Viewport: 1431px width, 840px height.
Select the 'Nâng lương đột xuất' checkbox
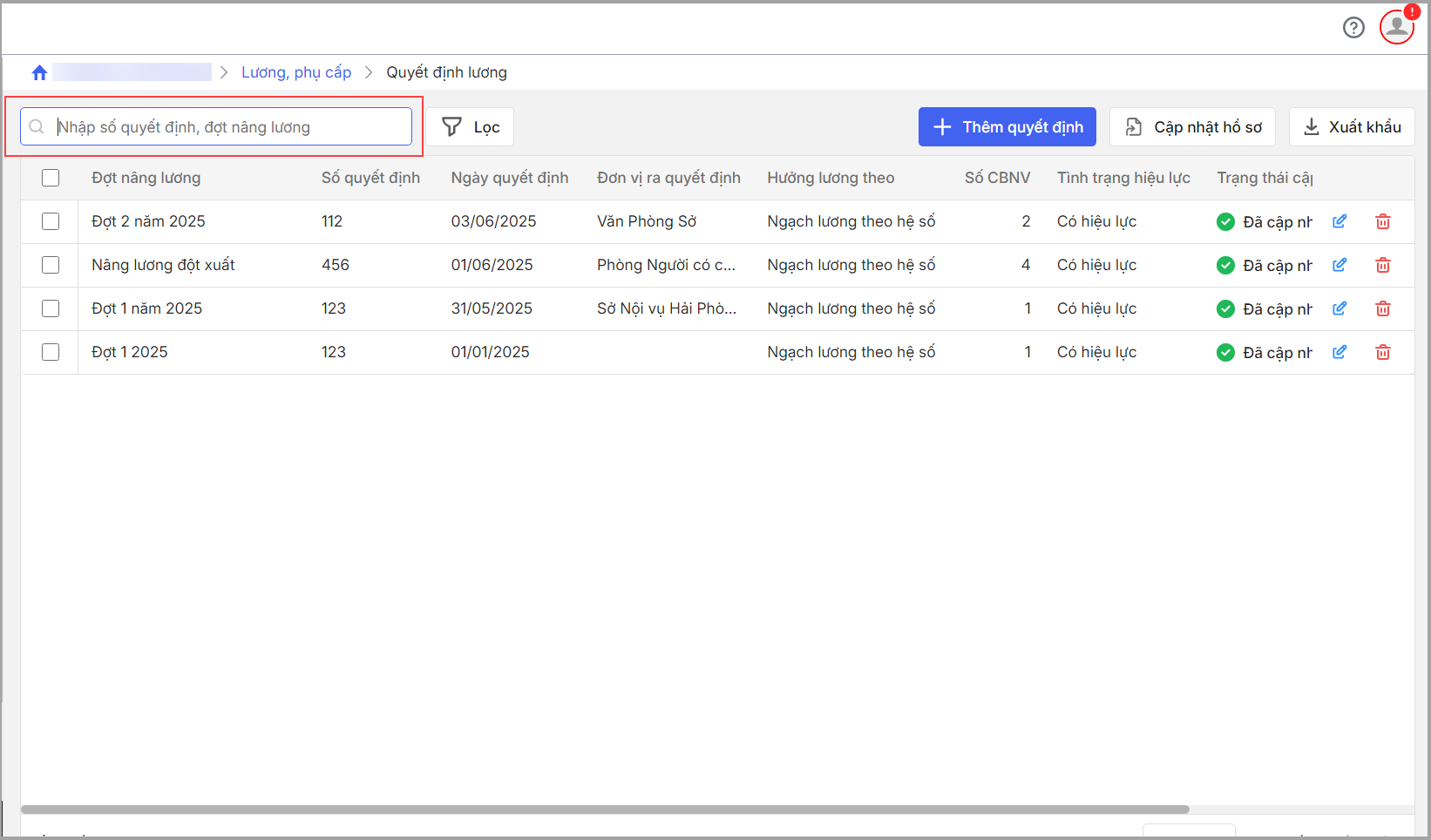point(51,265)
